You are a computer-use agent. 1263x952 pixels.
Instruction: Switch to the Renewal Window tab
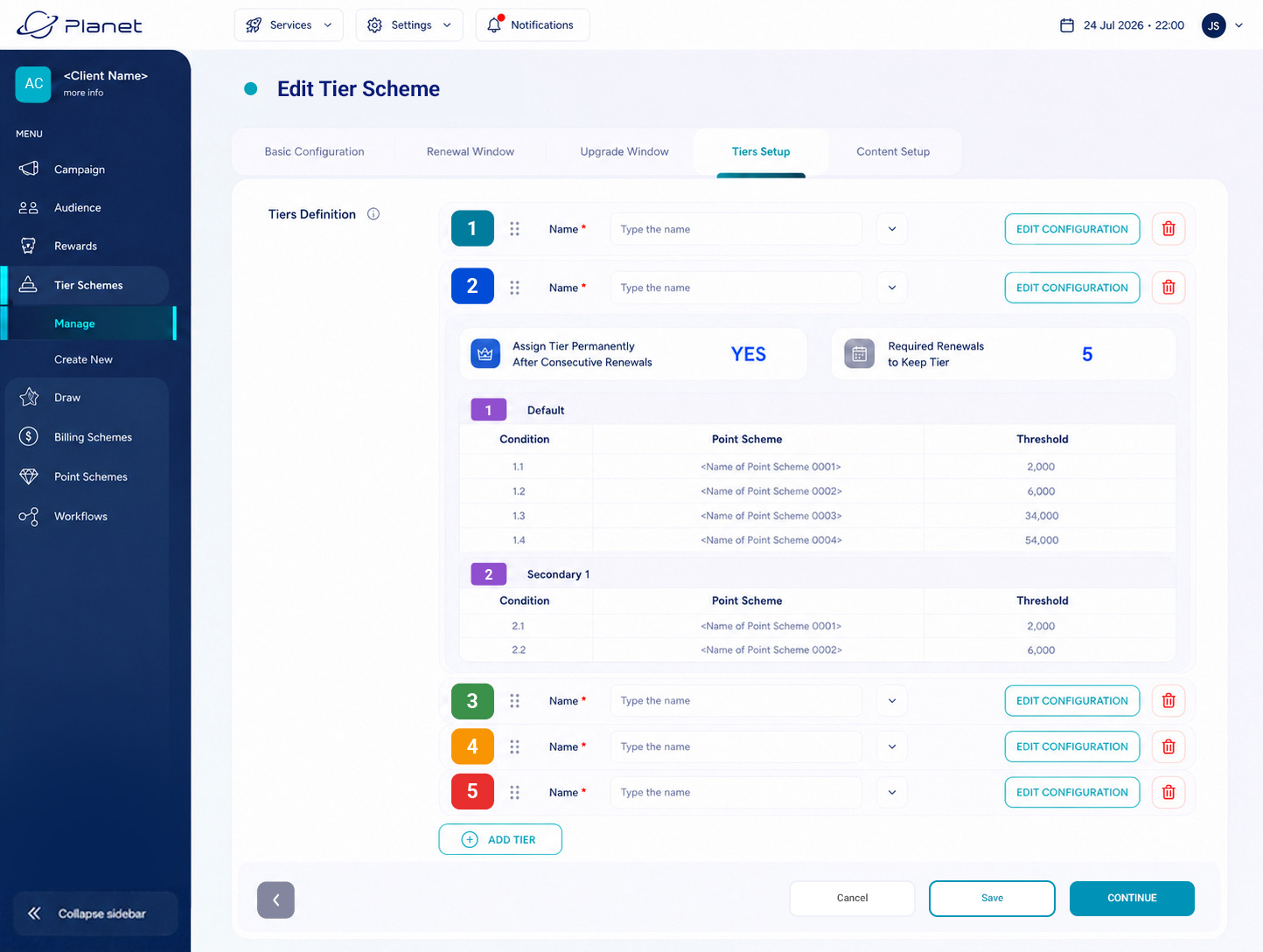pyautogui.click(x=471, y=151)
